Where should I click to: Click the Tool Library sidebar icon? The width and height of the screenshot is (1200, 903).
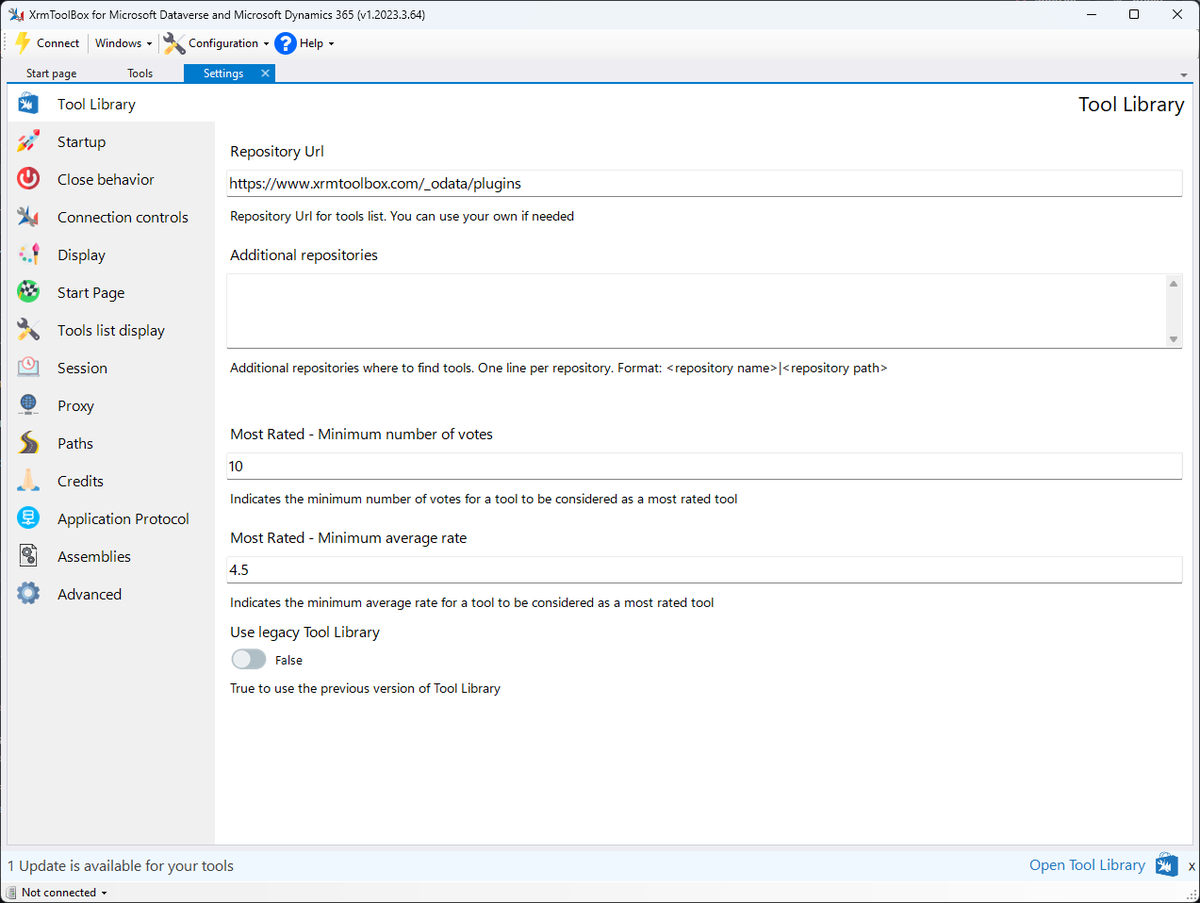28,104
